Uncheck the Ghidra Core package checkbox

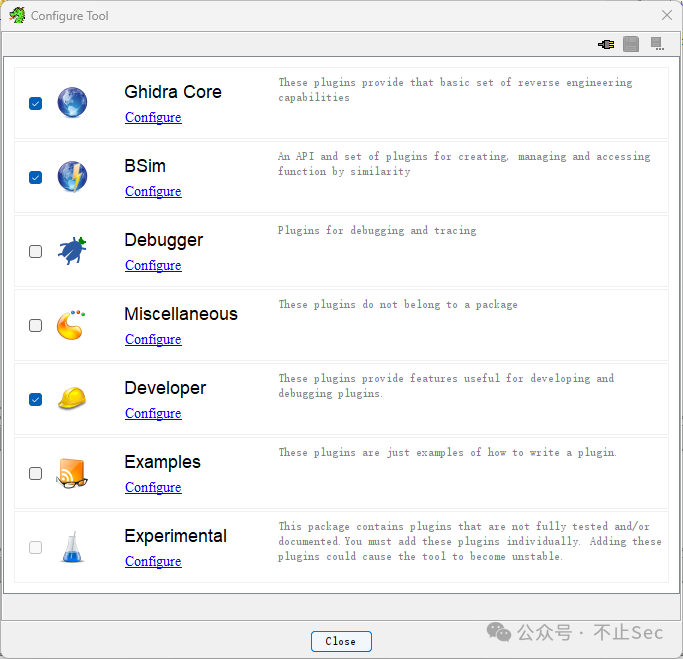tap(36, 104)
